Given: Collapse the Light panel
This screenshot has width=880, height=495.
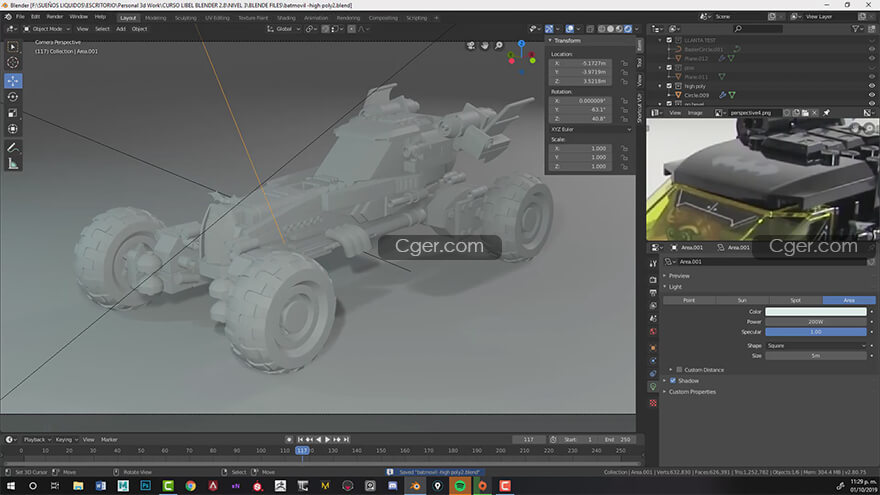Looking at the screenshot, I should click(x=675, y=287).
